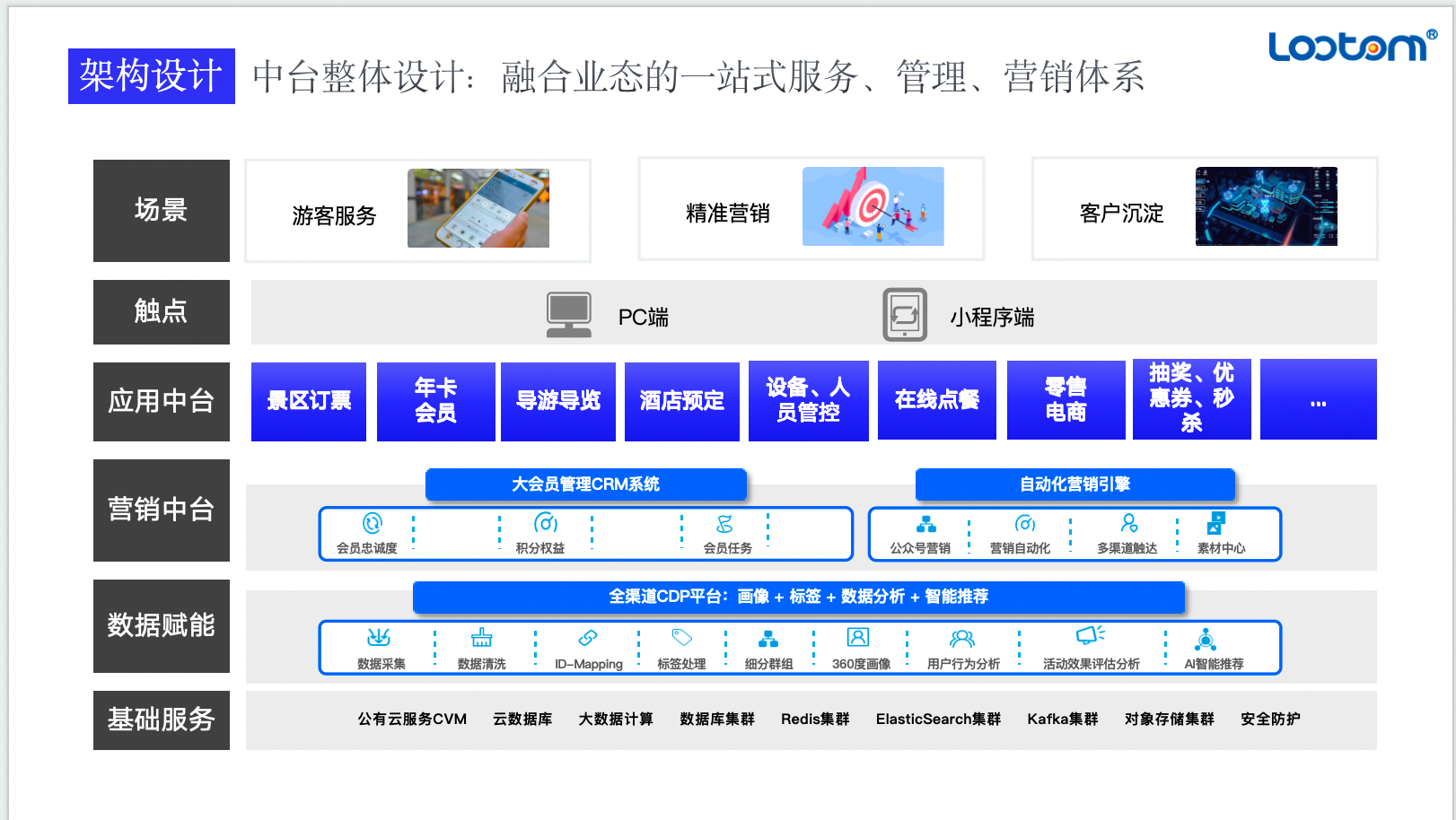Click the 会员忠诚度 icon
Viewport: 1456px width, 820px height.
[x=372, y=523]
